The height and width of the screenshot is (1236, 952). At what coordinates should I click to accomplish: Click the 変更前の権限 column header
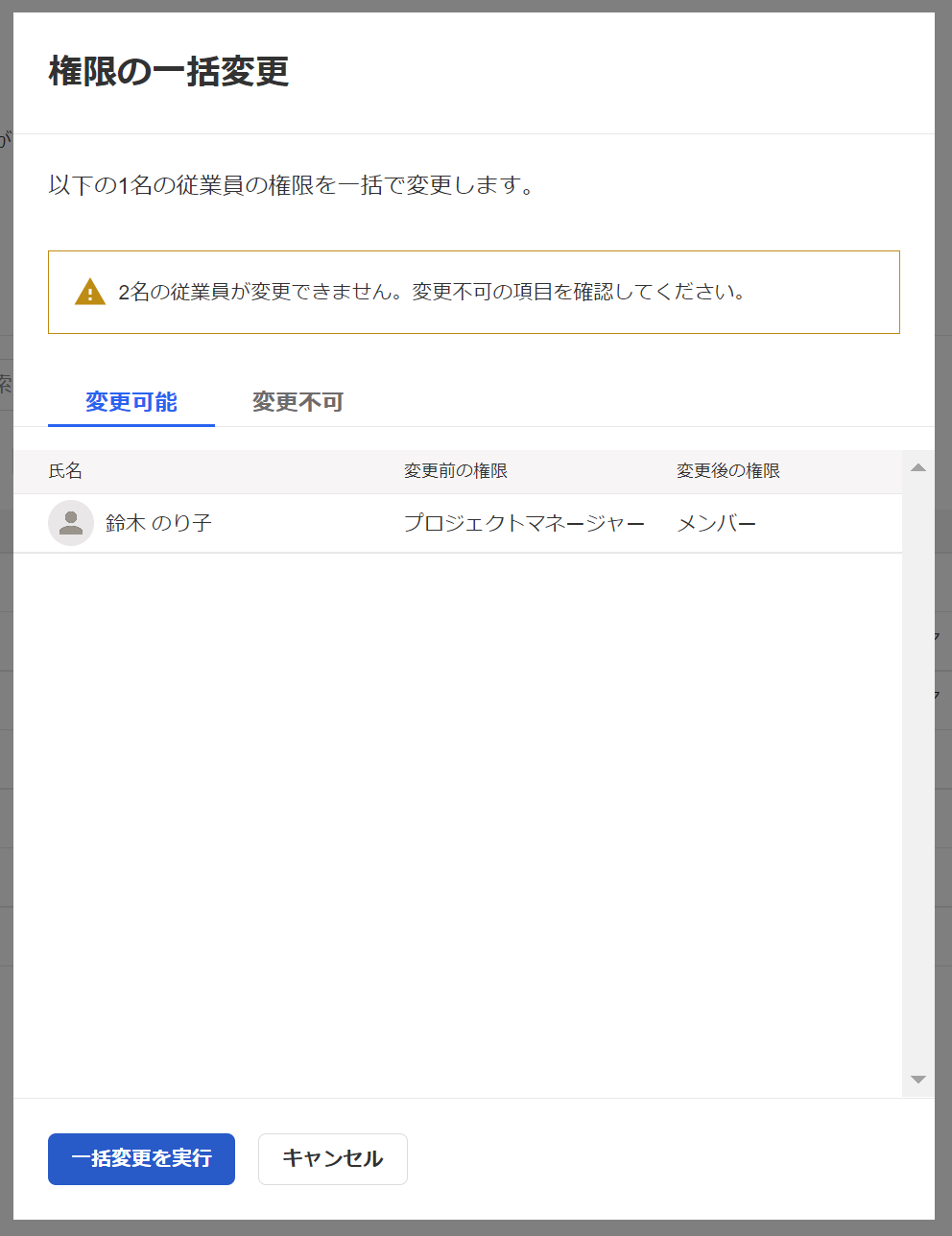click(x=456, y=471)
